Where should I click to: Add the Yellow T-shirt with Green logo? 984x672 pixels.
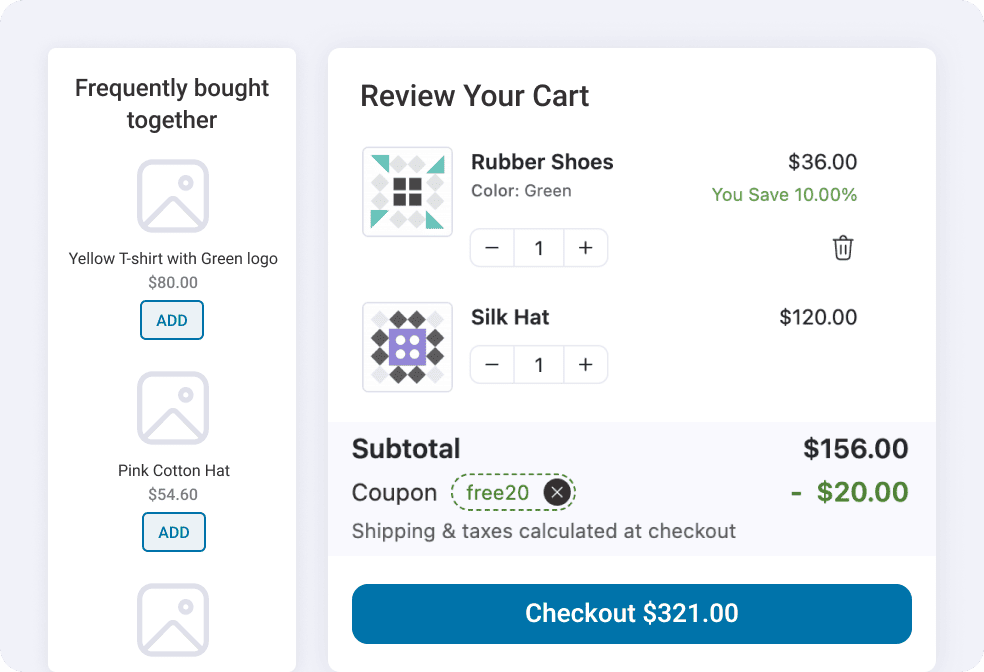coord(172,320)
